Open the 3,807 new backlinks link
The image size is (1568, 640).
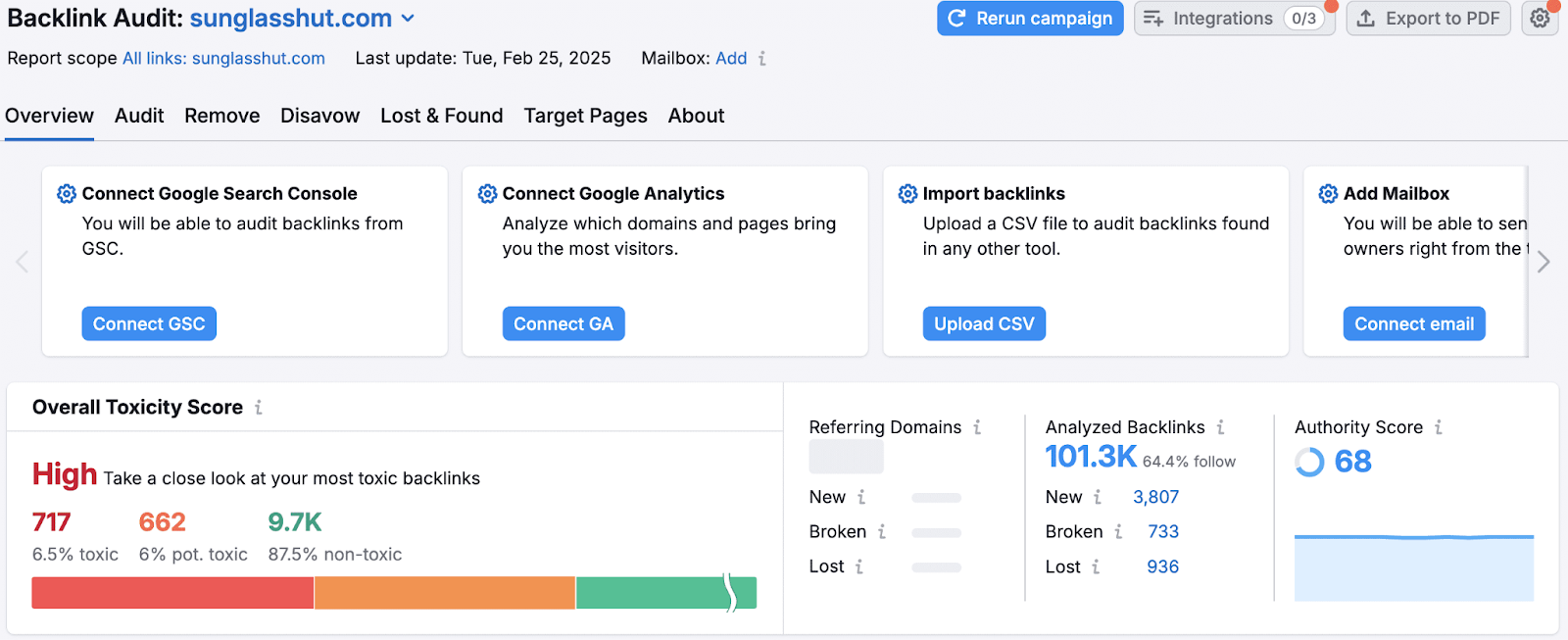click(x=1155, y=497)
